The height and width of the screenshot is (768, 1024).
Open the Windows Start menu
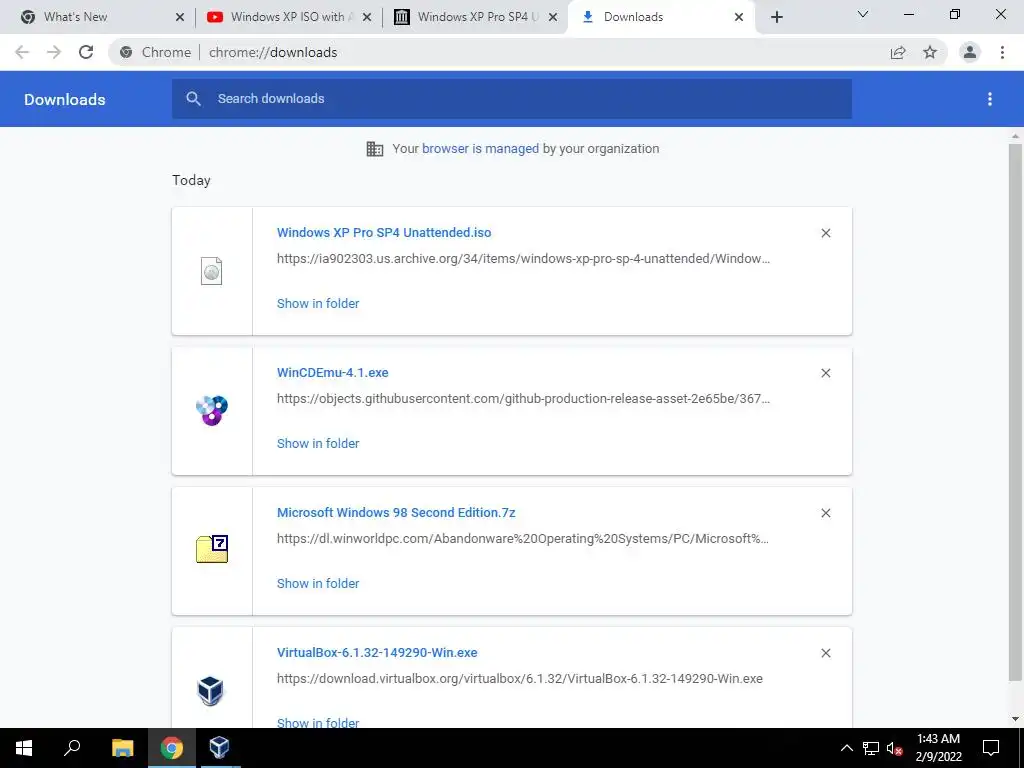[x=24, y=748]
